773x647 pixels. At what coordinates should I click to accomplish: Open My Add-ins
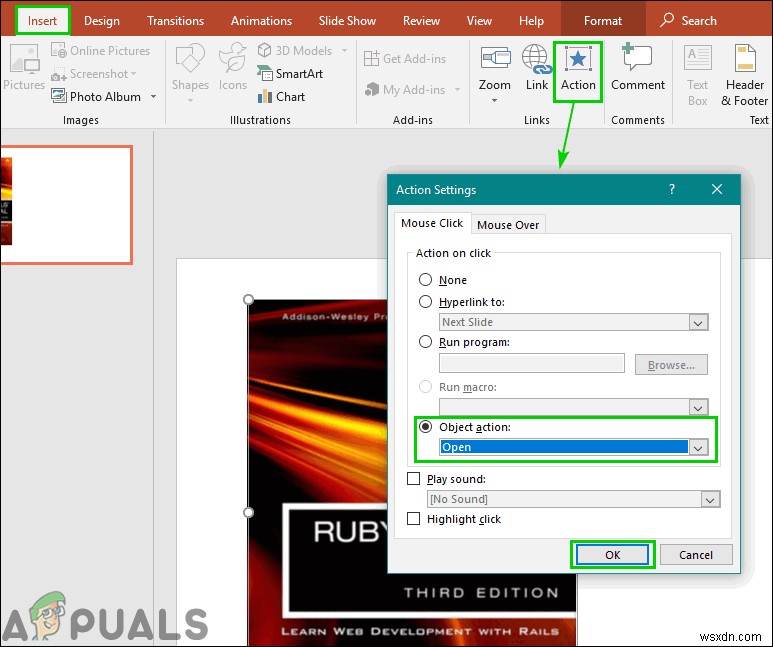(x=405, y=90)
